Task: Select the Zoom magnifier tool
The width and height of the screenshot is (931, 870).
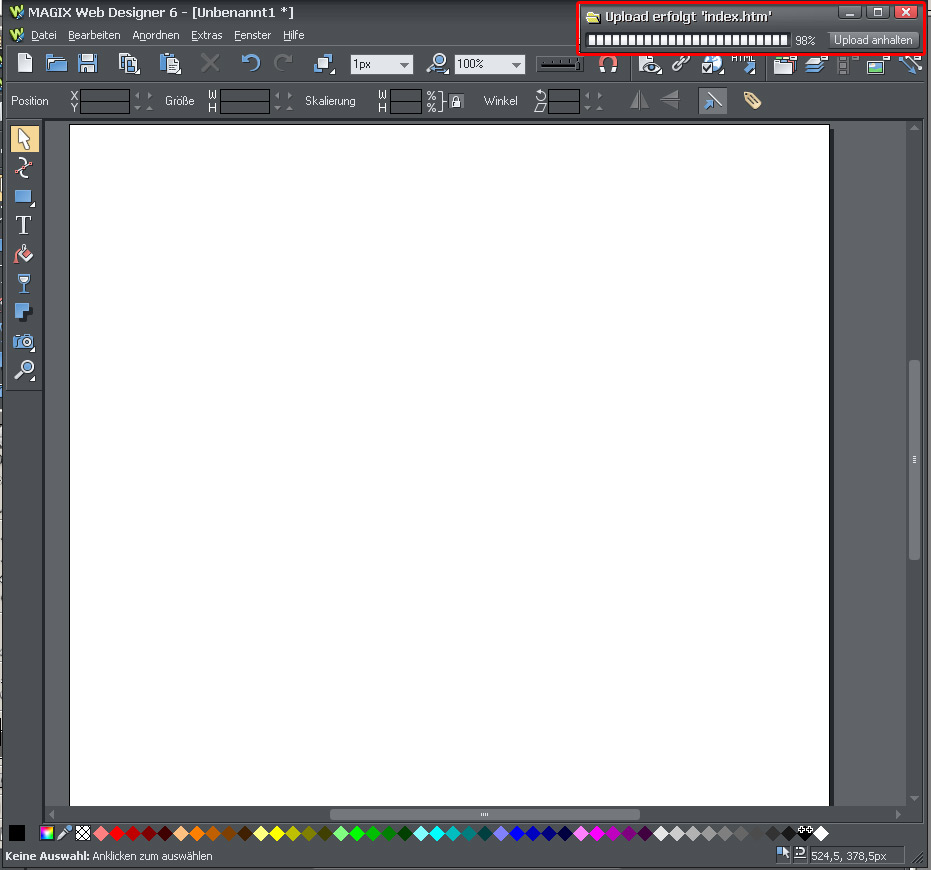Action: (x=24, y=370)
